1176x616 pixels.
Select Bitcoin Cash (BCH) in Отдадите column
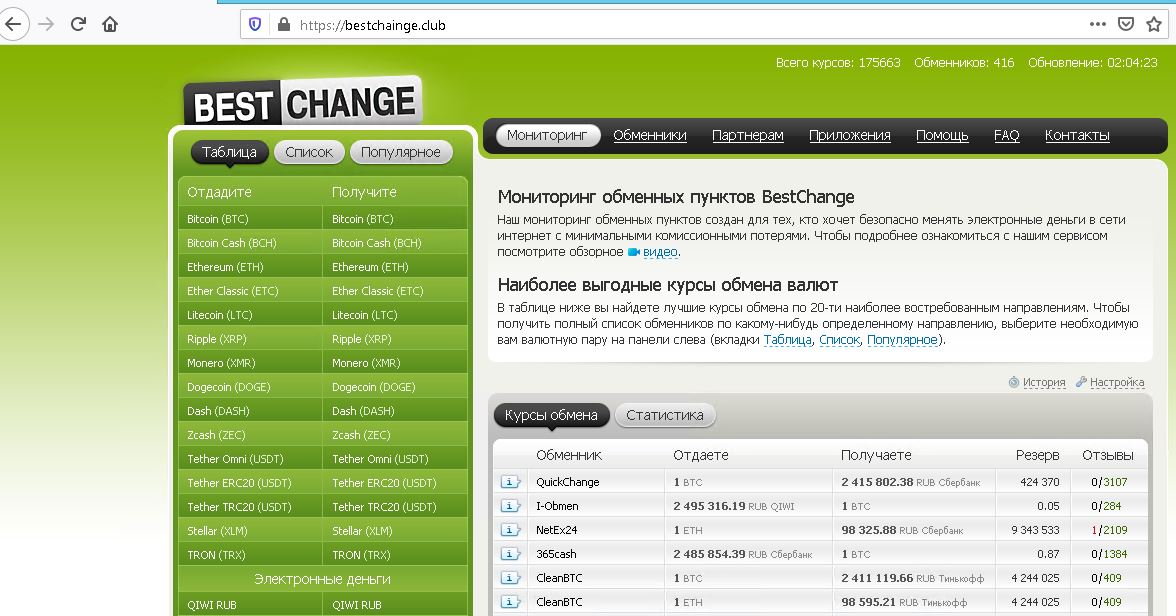[250, 243]
